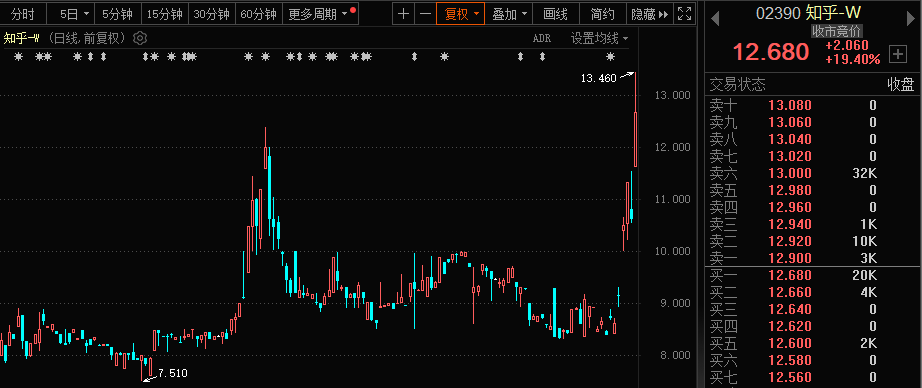This screenshot has height=388, width=922.
Task: Add stock to watchlist with plus box
Action: coord(898,55)
